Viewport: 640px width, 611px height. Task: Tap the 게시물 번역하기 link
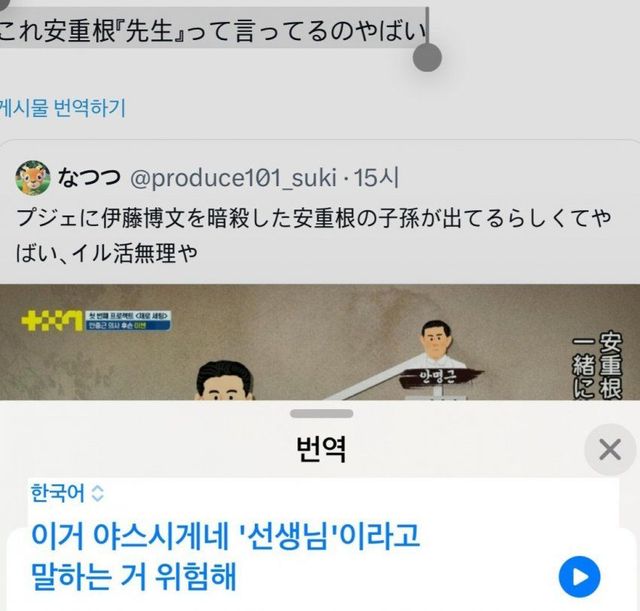[x=63, y=108]
